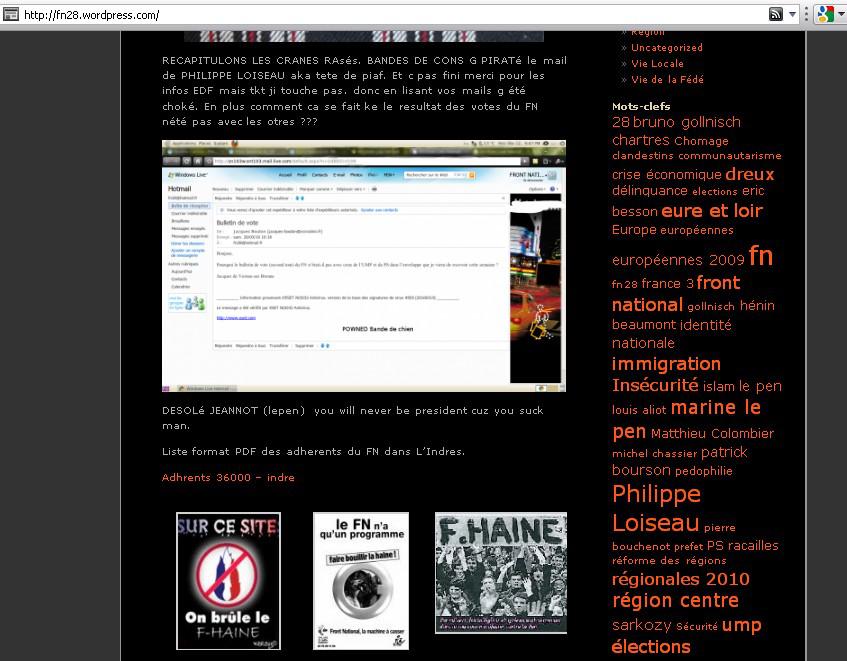Click the 'Sur ce site' poster image
Screen dimensions: 847x661
[x=228, y=581]
